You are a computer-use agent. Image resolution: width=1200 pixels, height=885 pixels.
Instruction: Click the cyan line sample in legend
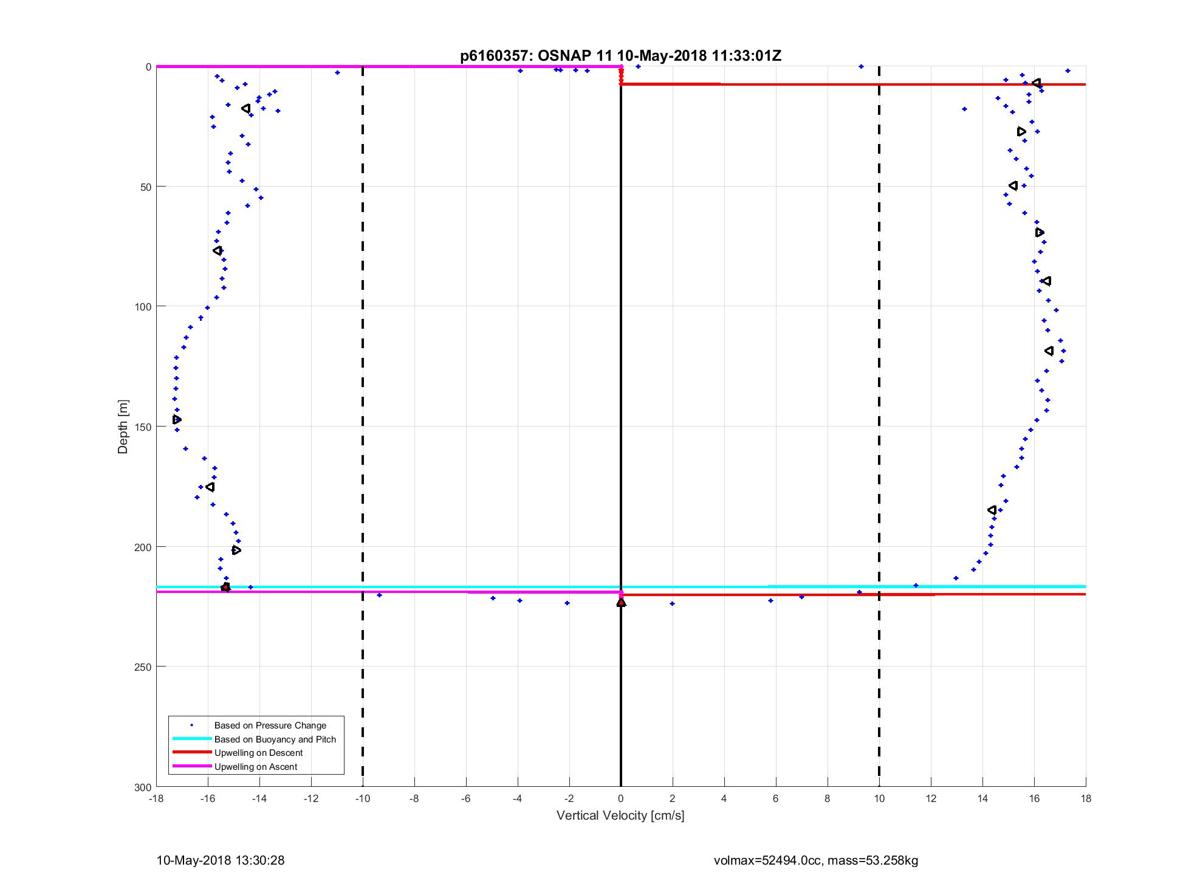192,739
